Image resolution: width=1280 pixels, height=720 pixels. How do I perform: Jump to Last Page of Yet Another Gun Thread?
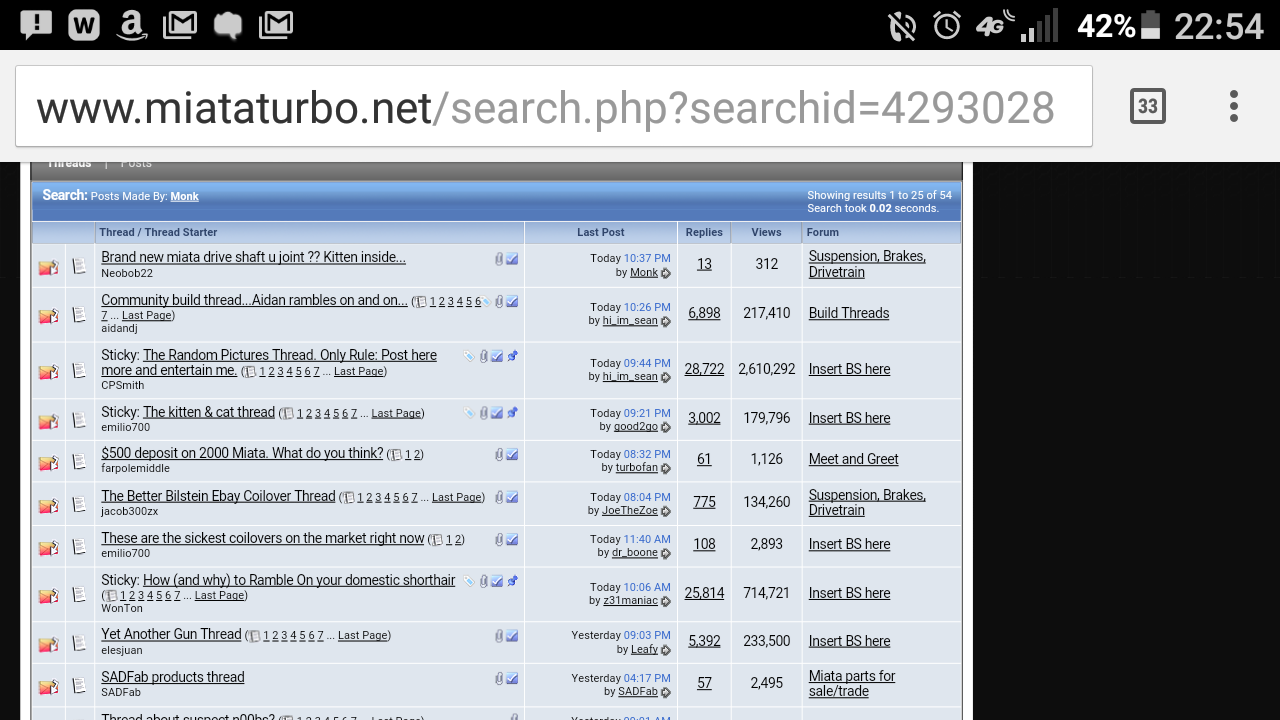click(x=362, y=636)
